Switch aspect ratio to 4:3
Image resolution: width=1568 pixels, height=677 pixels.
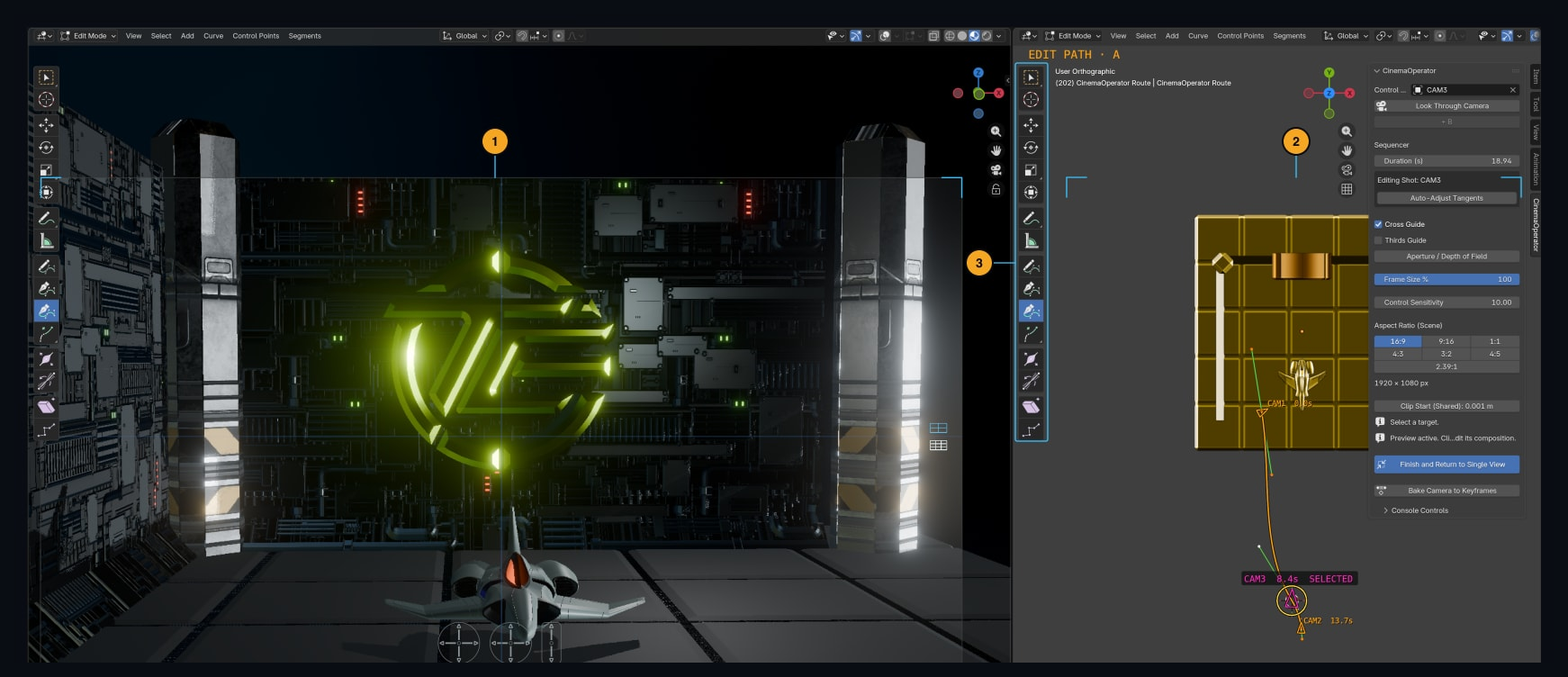(1398, 354)
